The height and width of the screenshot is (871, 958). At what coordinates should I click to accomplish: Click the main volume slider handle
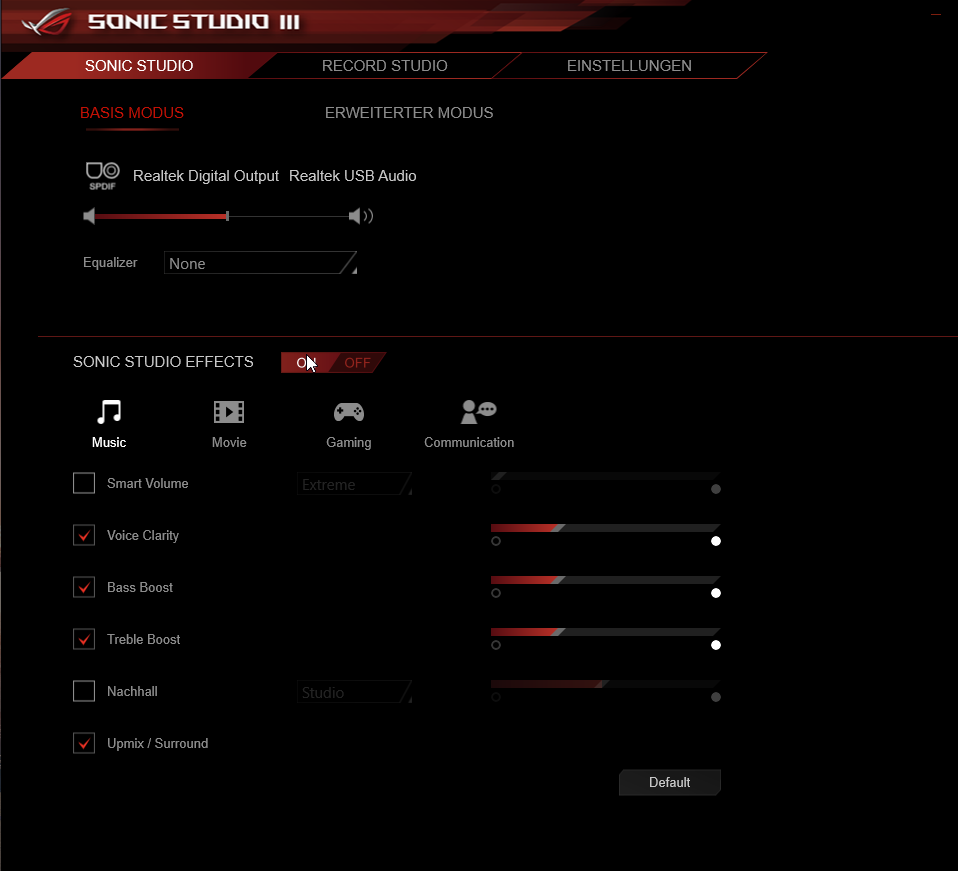227,216
